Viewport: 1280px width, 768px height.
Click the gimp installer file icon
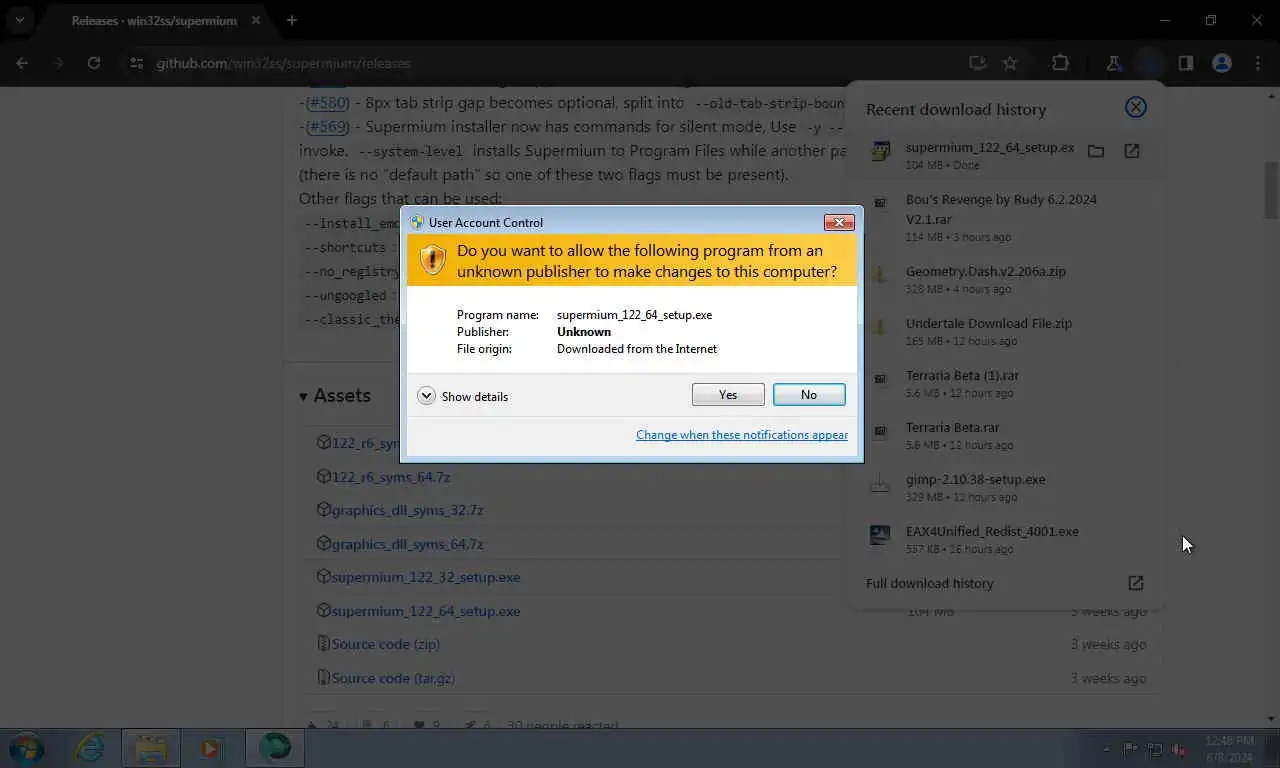point(880,483)
